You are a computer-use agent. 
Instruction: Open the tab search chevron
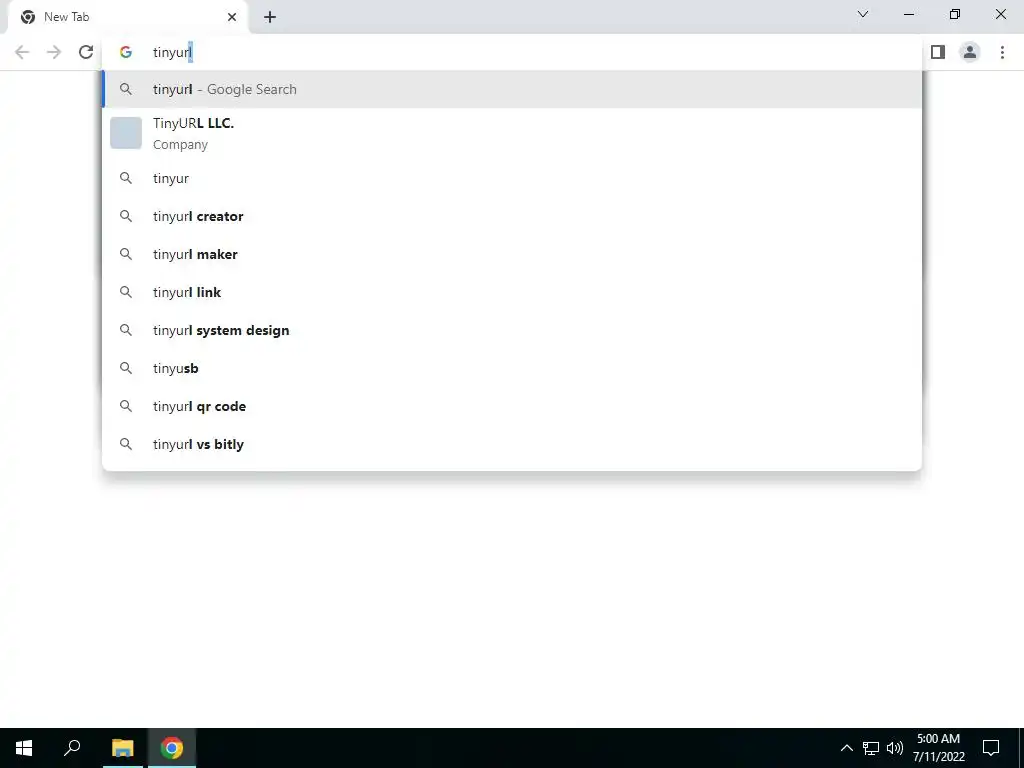coord(863,14)
